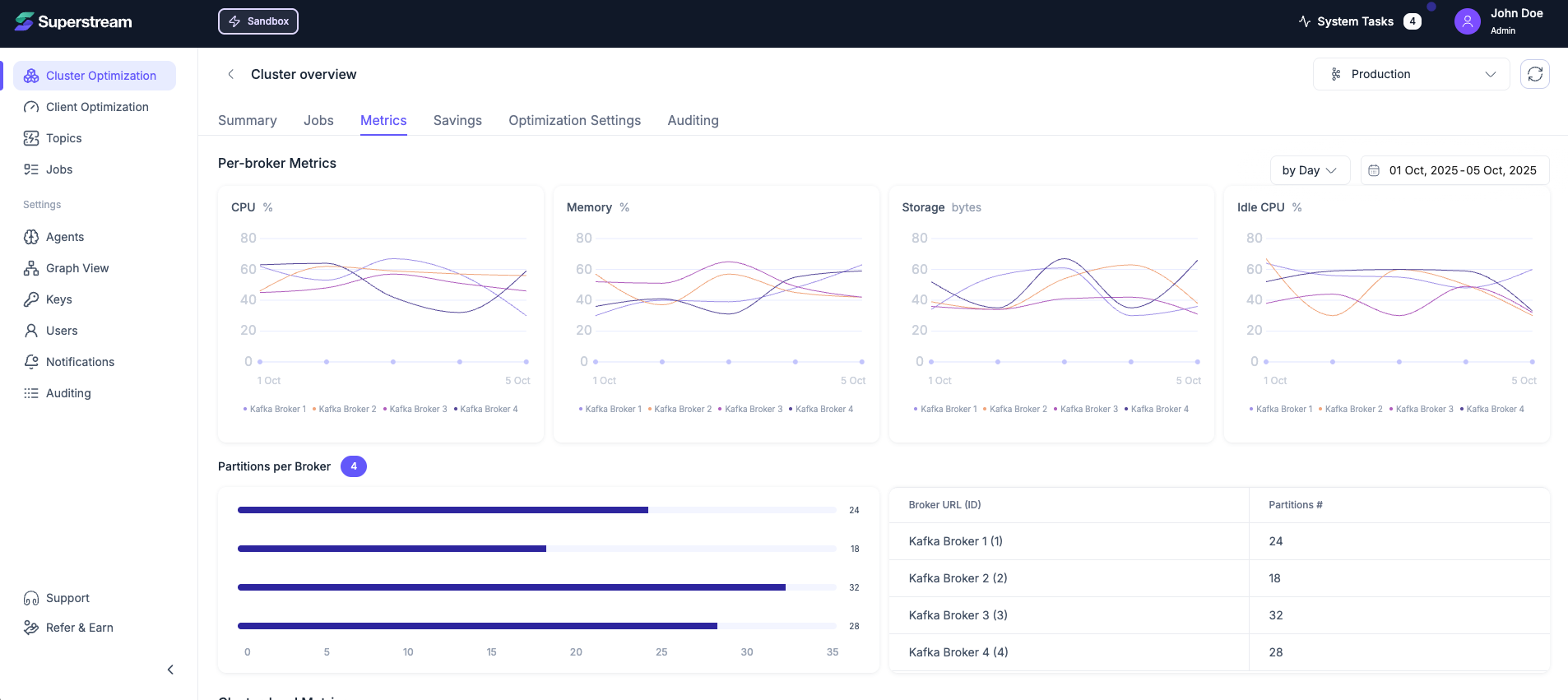Click the partitions bar showing 24

click(443, 510)
